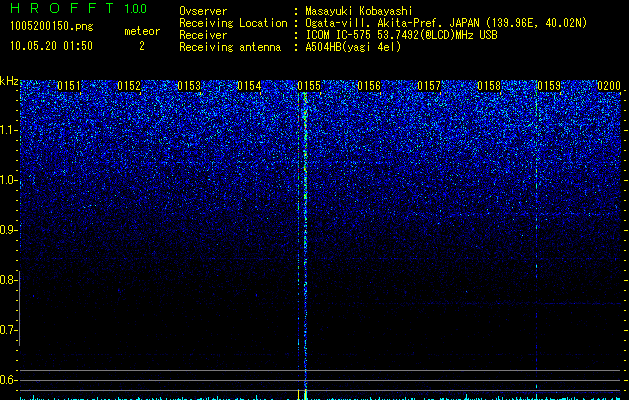Click the Ovserver field label
The height and width of the screenshot is (400, 629).
(x=203, y=11)
